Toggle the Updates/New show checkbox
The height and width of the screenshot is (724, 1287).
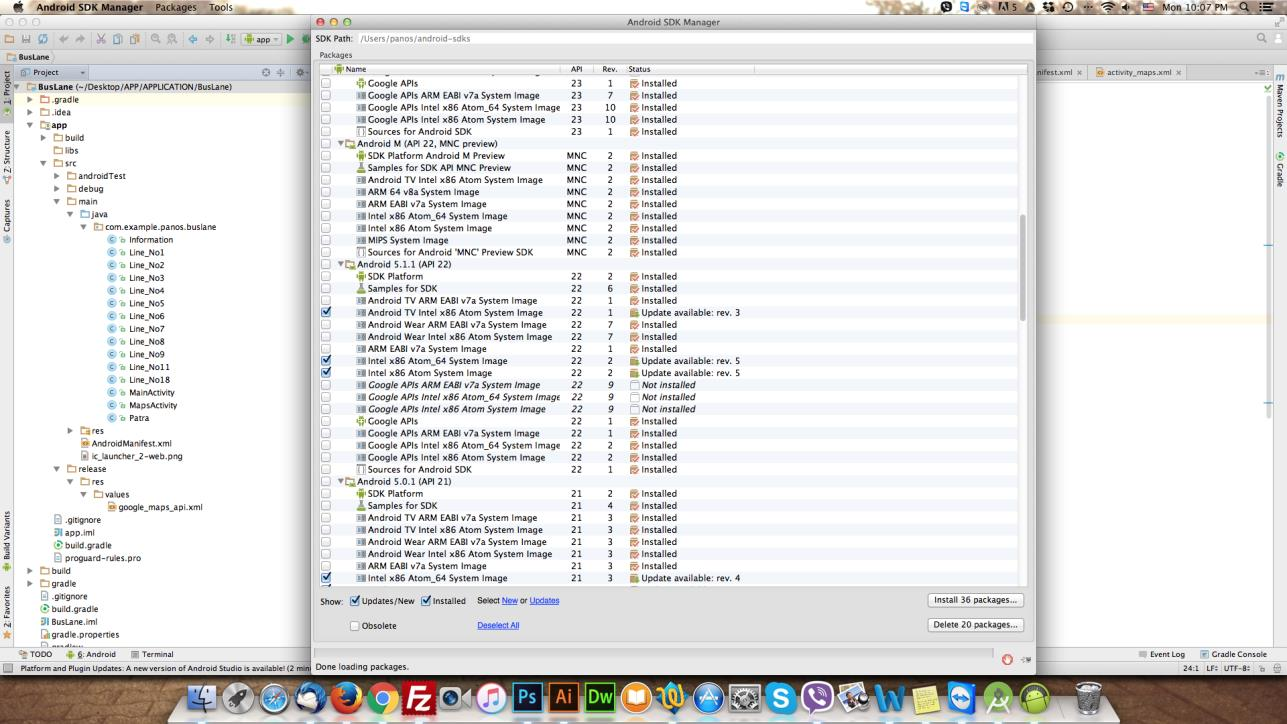tap(356, 601)
